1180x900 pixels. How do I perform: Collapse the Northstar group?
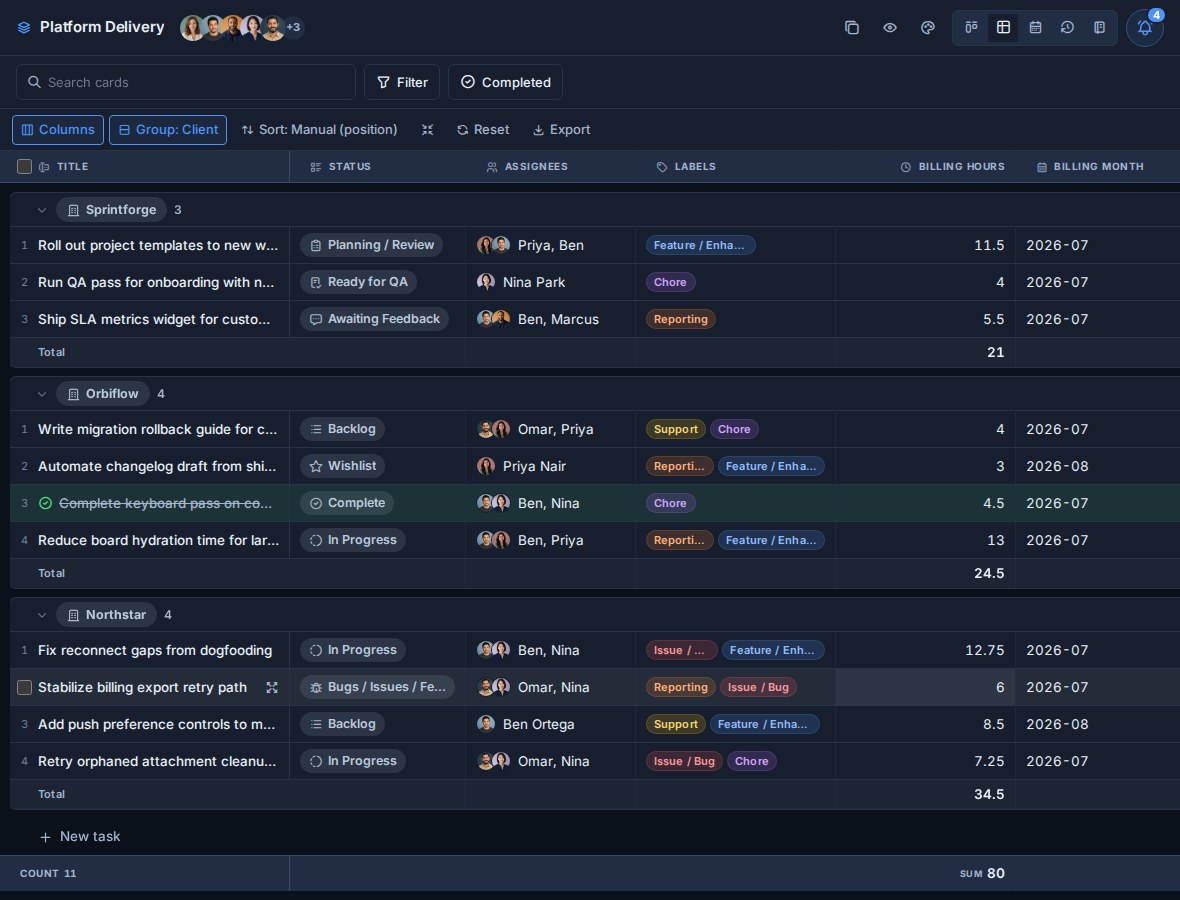point(41,615)
